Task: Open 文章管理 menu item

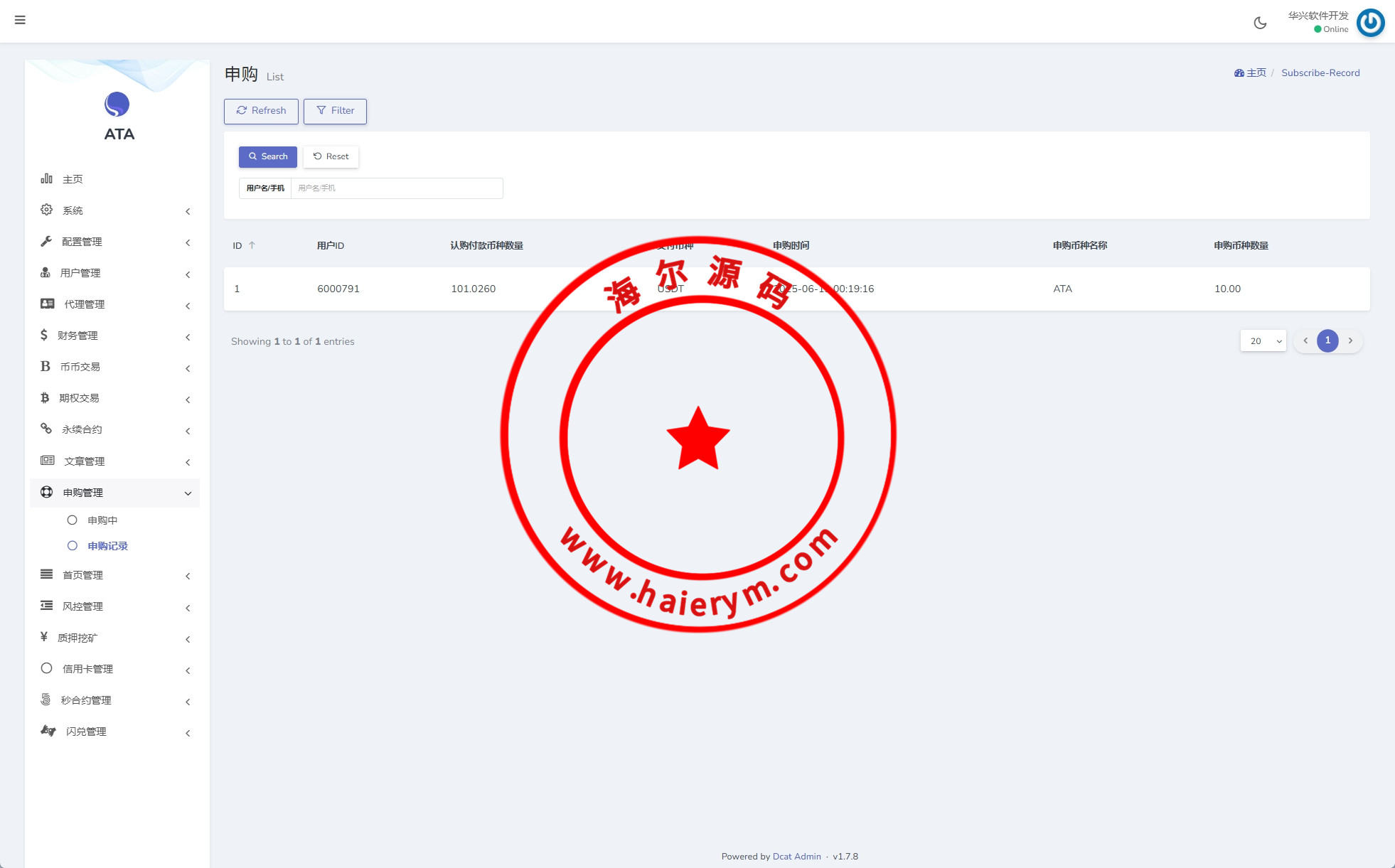Action: pyautogui.click(x=84, y=461)
